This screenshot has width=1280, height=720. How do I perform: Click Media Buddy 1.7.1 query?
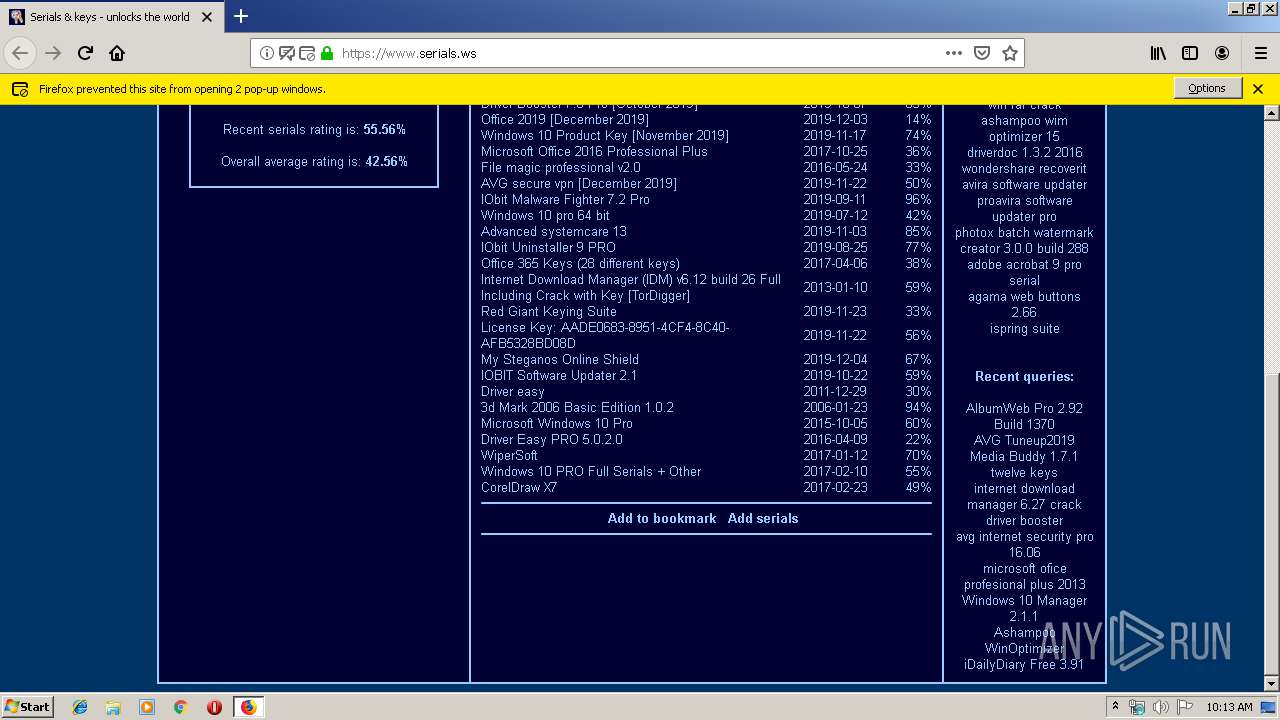1024,456
